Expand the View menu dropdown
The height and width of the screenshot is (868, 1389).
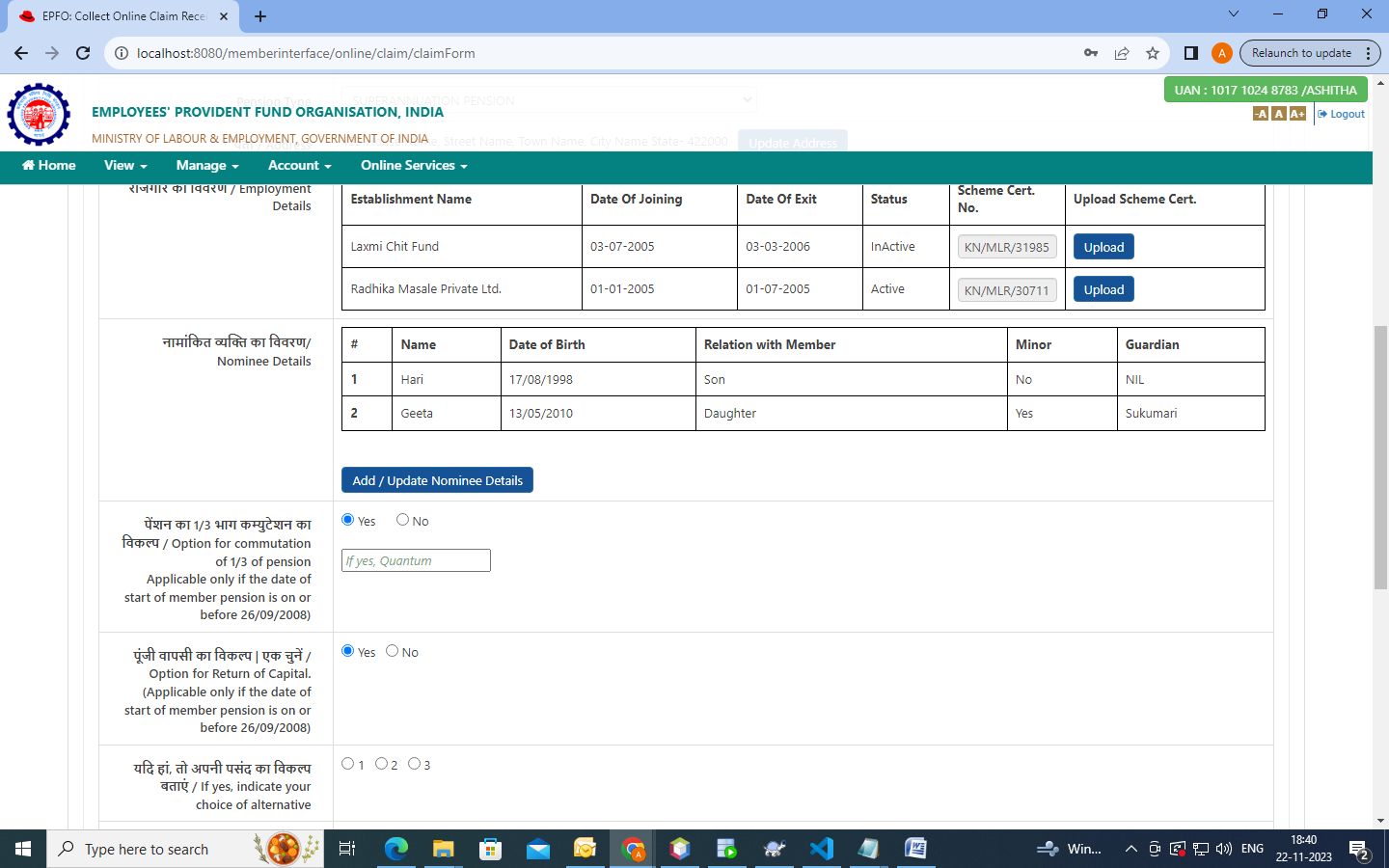click(125, 166)
